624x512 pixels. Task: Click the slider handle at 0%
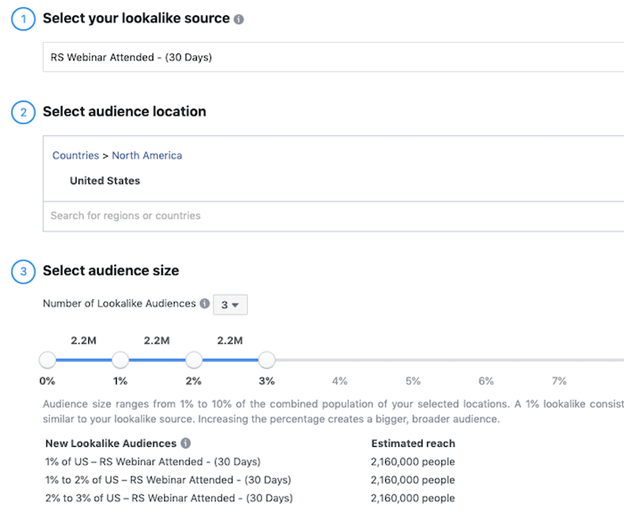(x=47, y=360)
